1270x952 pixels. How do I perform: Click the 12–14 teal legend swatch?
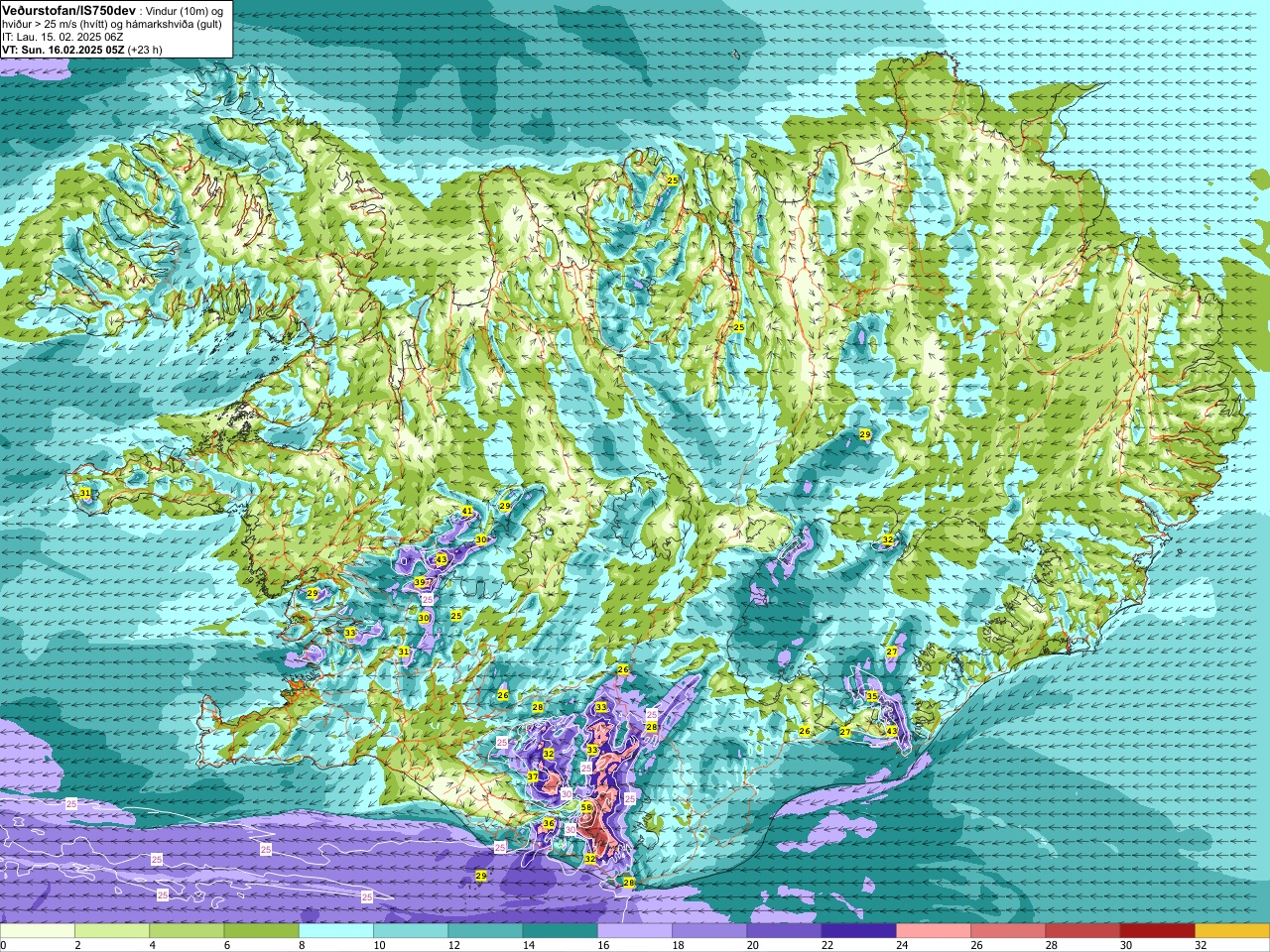point(485,931)
